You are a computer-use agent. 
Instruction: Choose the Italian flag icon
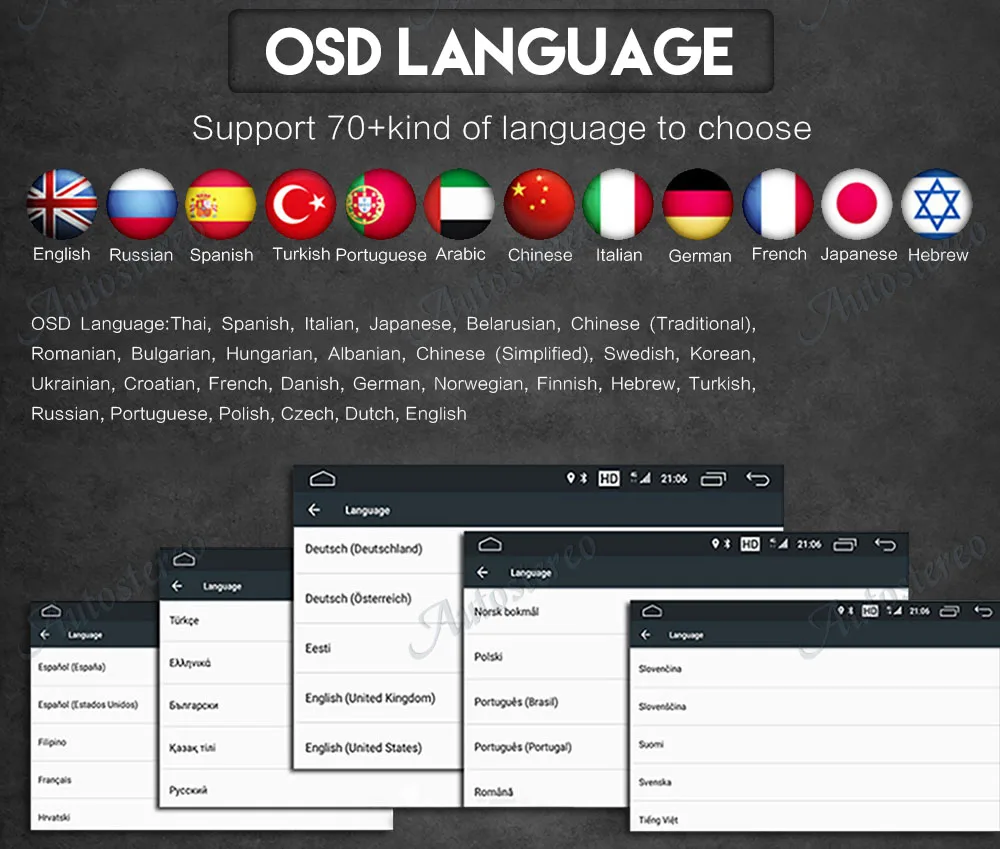[618, 204]
